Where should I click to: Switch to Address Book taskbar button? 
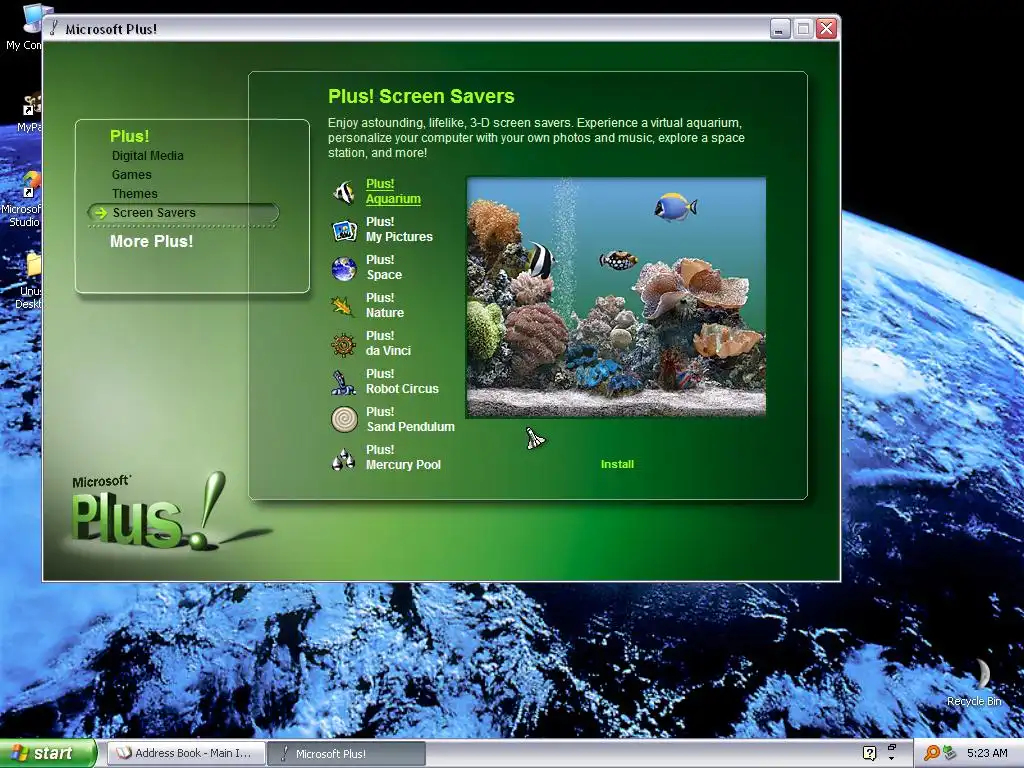coord(186,753)
